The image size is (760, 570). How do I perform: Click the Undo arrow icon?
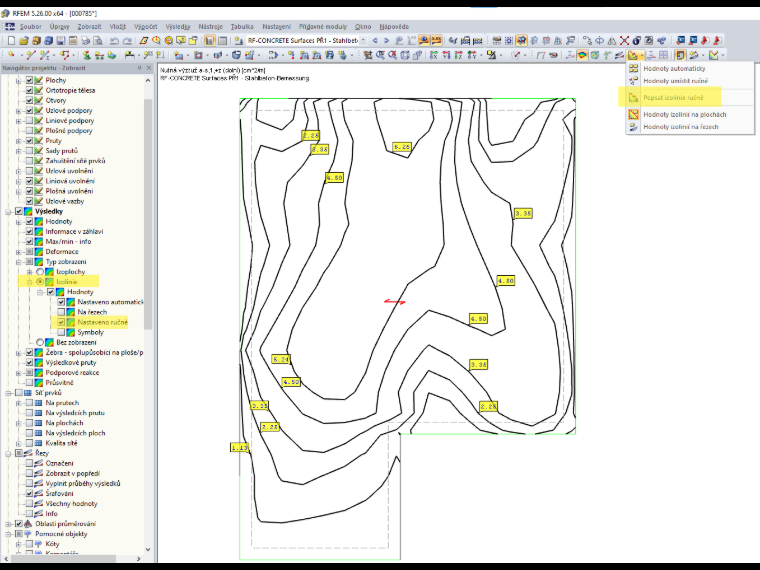pyautogui.click(x=114, y=41)
